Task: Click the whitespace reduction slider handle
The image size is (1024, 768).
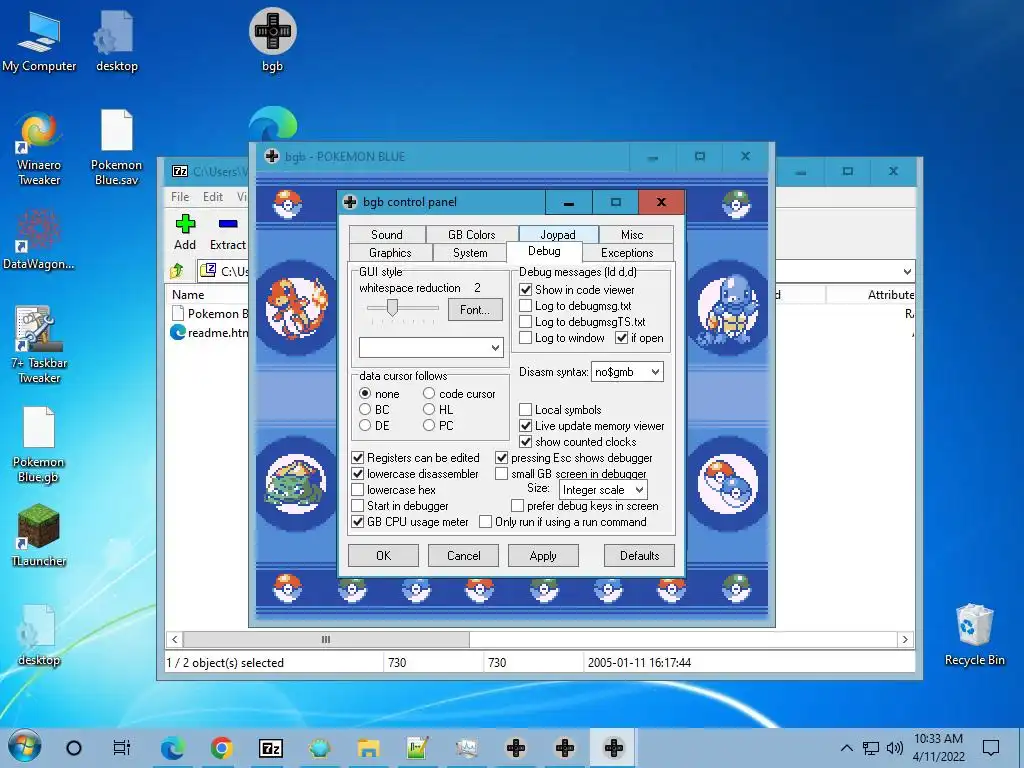Action: (x=392, y=308)
